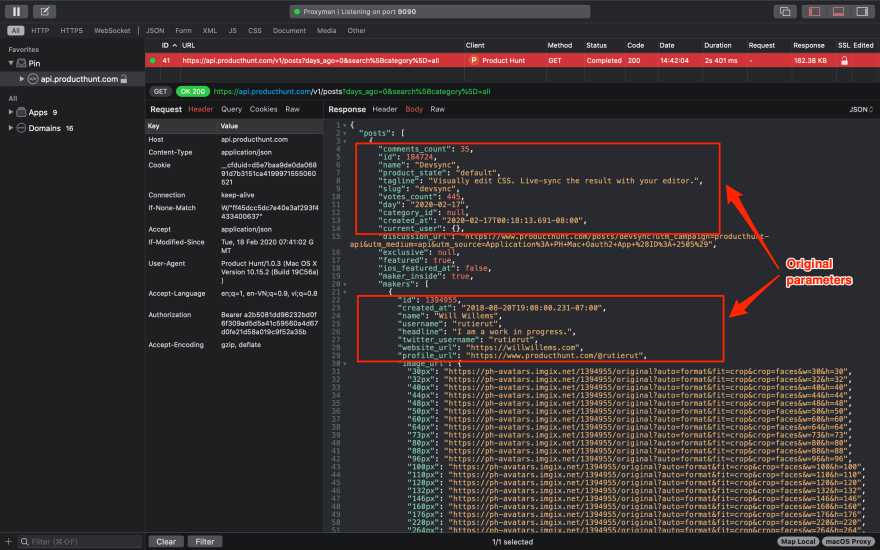The image size is (880, 550).
Task: Click the green status dot of row 41
Action: click(153, 61)
